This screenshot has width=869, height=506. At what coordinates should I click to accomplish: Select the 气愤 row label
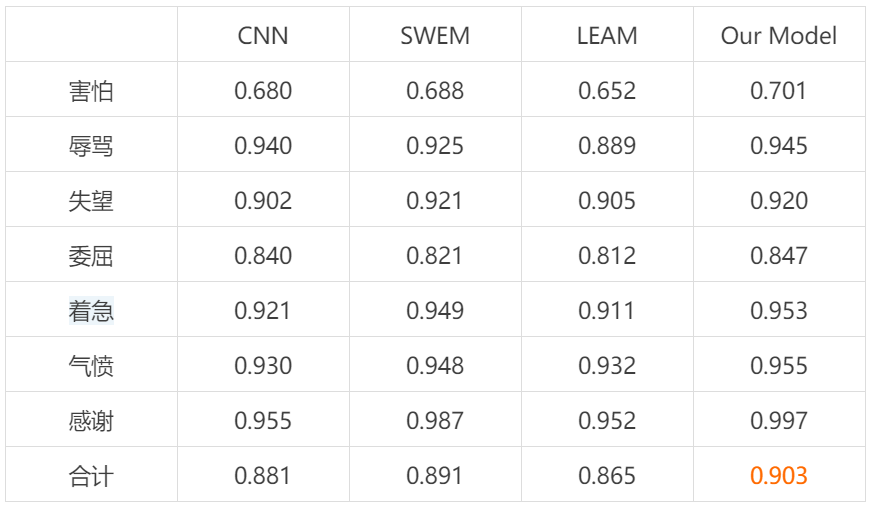91,366
